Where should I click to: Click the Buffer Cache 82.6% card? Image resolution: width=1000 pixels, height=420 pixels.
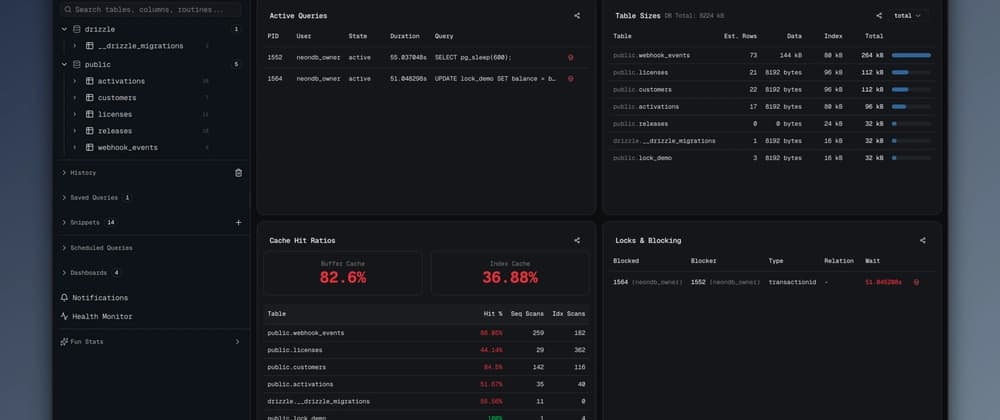343,273
